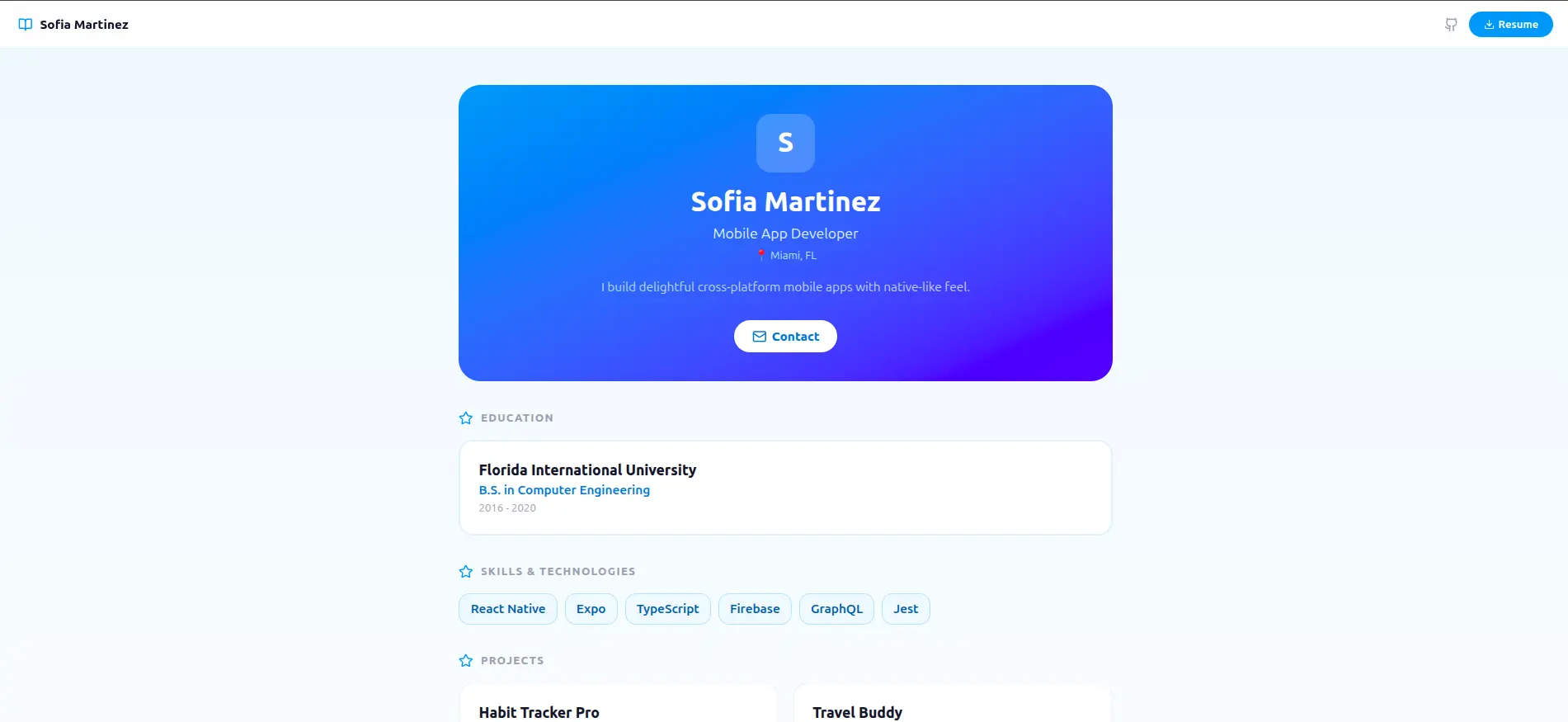Click the envelope icon on Contact button
The width and height of the screenshot is (1568, 722).
760,337
